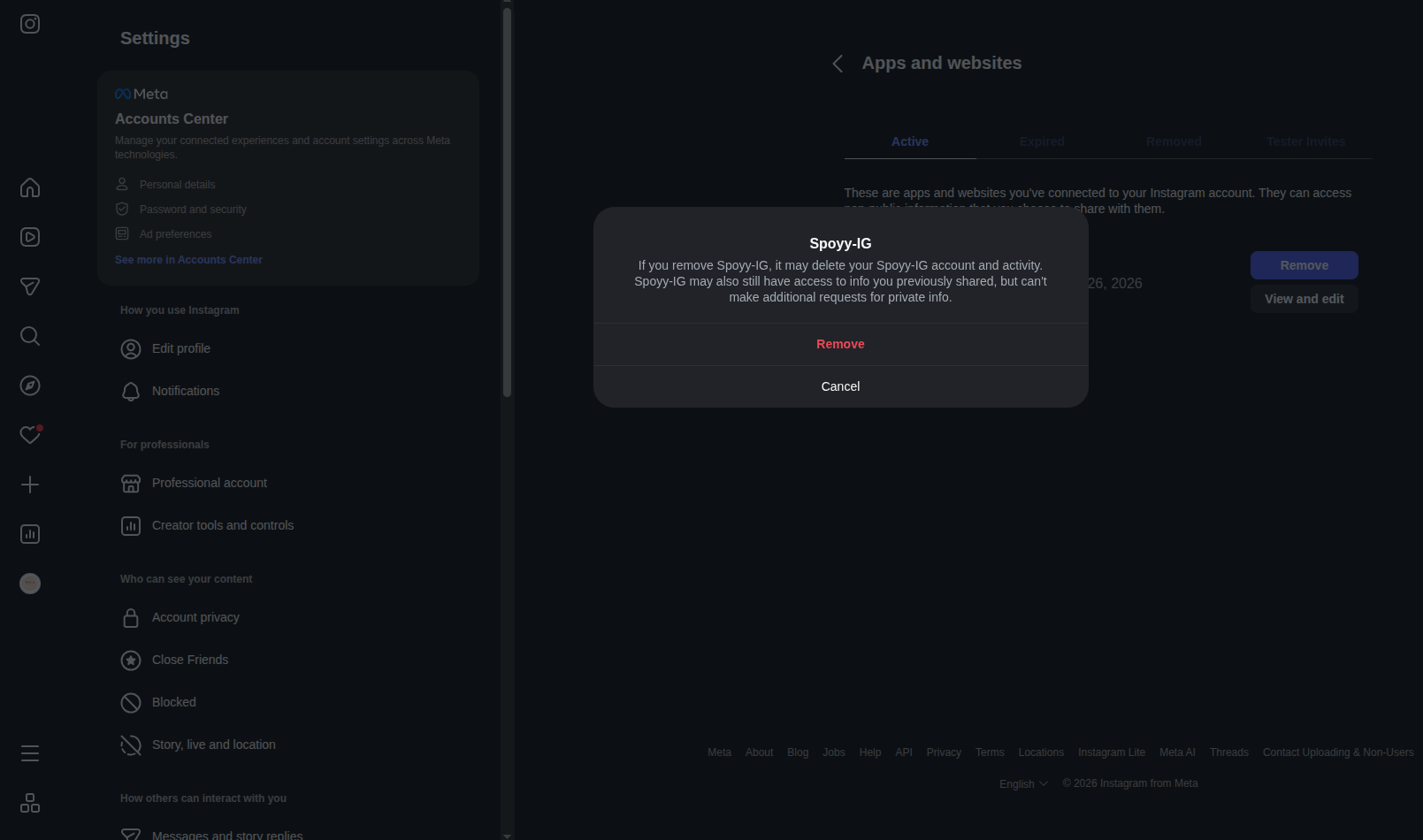Open Notifications heart icon

pos(30,435)
